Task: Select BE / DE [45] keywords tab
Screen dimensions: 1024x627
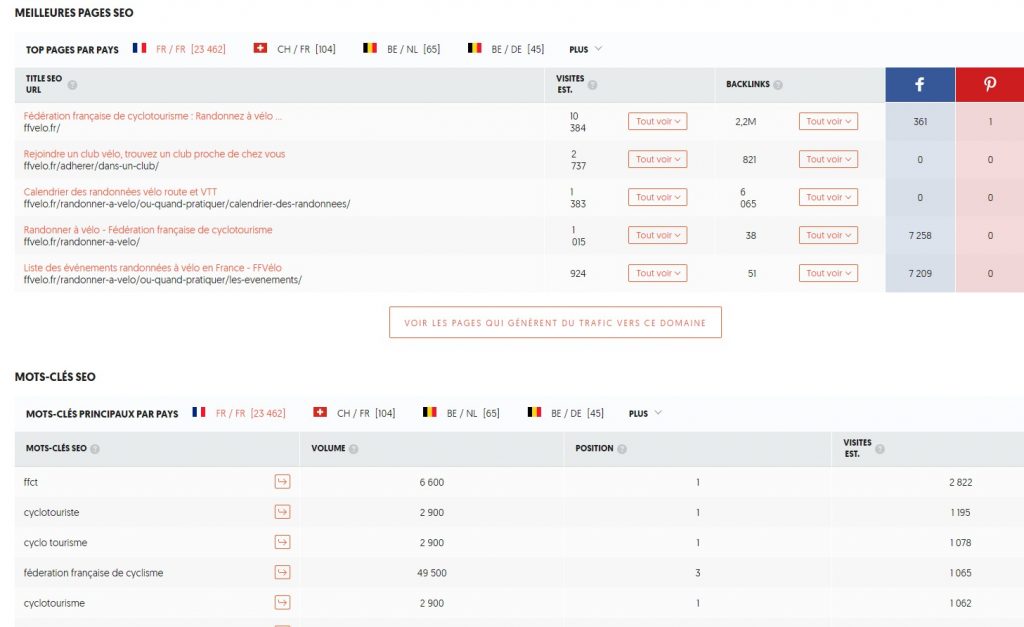Action: click(577, 413)
